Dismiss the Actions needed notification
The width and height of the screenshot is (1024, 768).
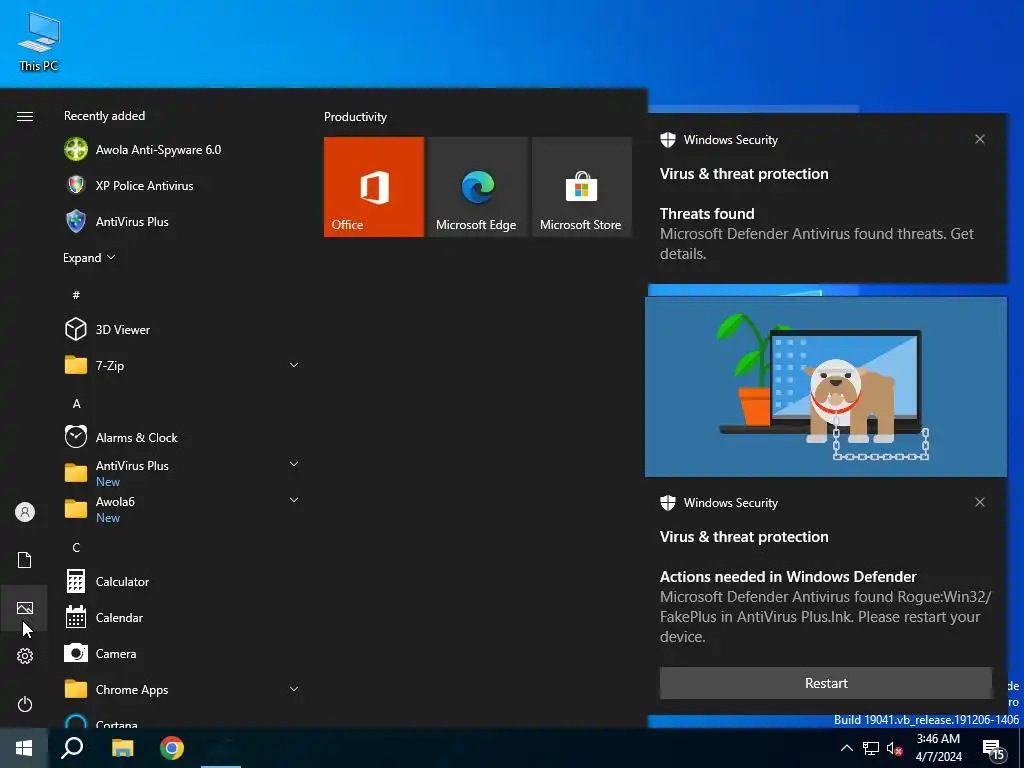pos(980,502)
